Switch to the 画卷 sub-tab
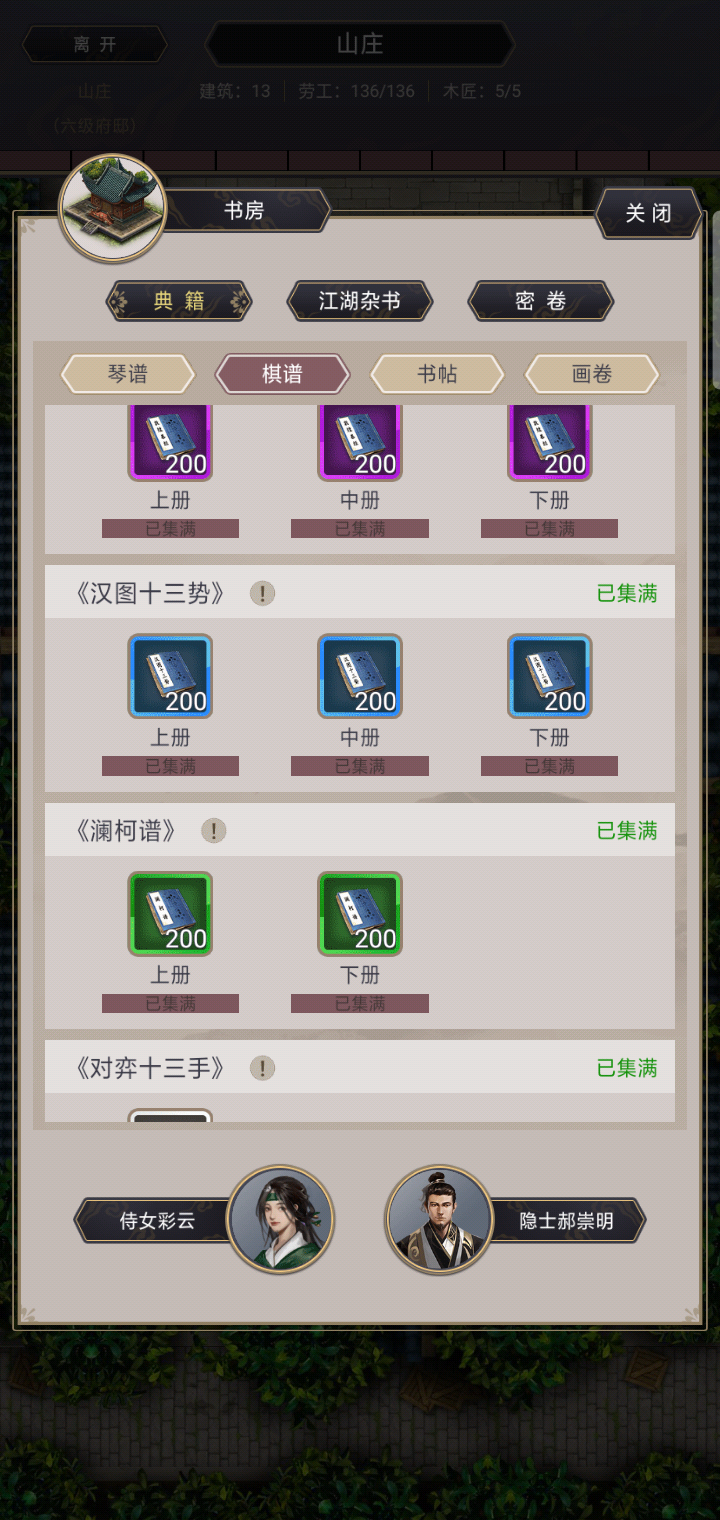 [x=592, y=374]
